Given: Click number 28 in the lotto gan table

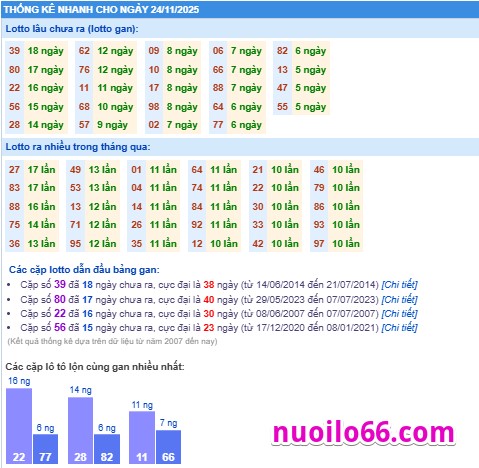Looking at the screenshot, I should (x=14, y=125).
